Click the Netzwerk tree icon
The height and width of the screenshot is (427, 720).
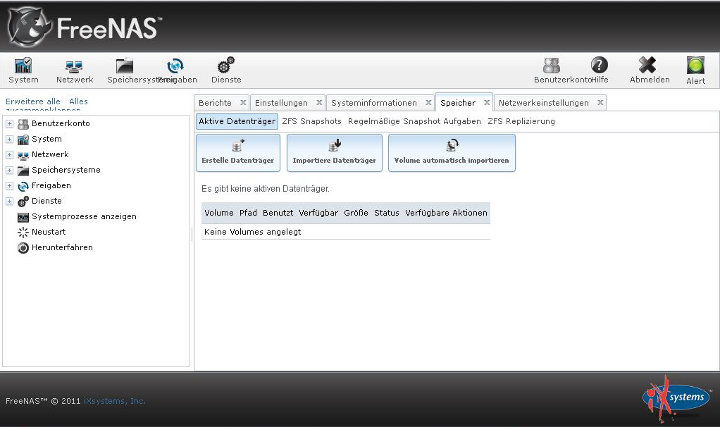point(23,155)
